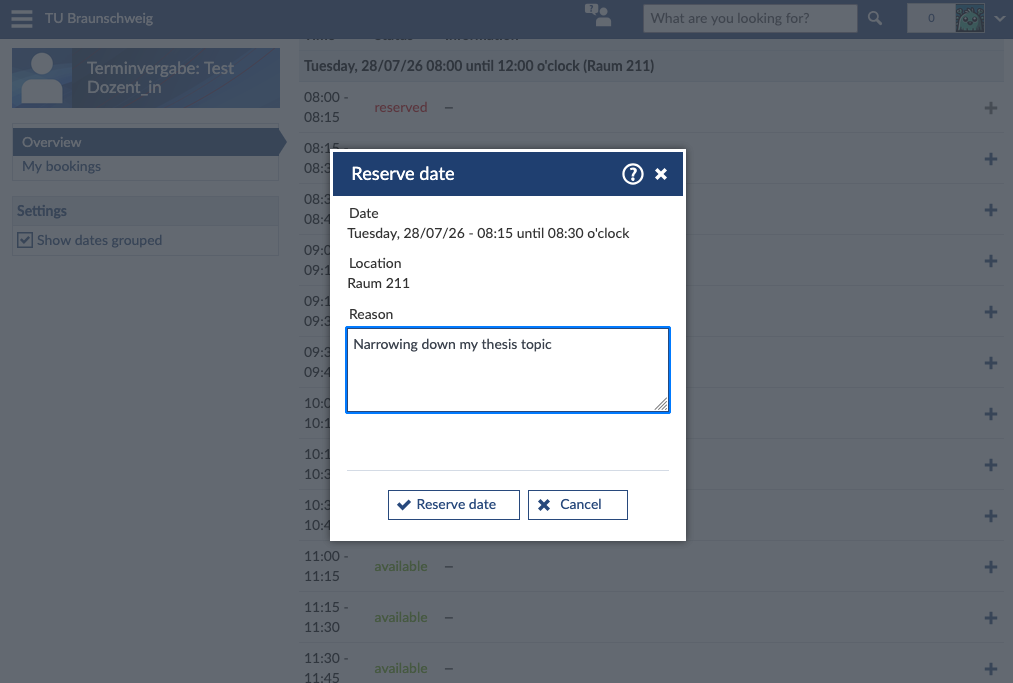Viewport: 1013px width, 683px height.
Task: Close the Reserve date dialog
Action: [661, 174]
